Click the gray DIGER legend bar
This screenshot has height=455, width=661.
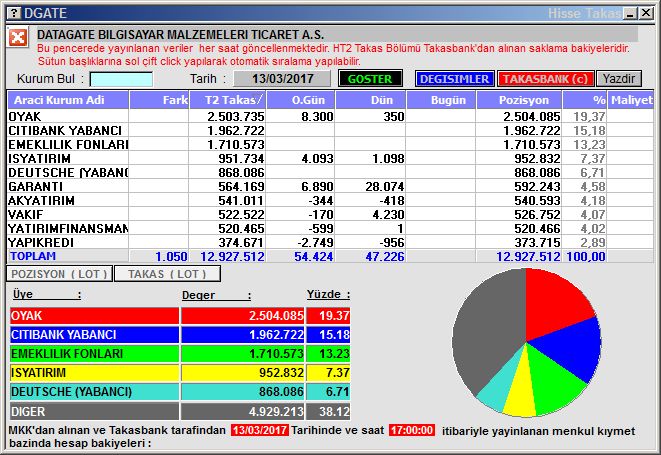click(x=94, y=411)
